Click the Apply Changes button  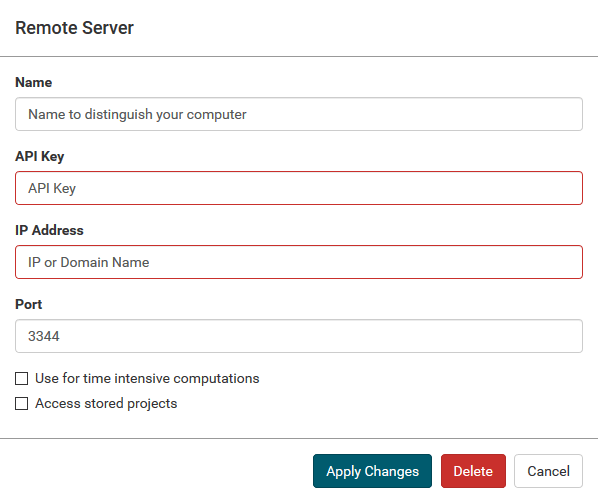tap(372, 471)
